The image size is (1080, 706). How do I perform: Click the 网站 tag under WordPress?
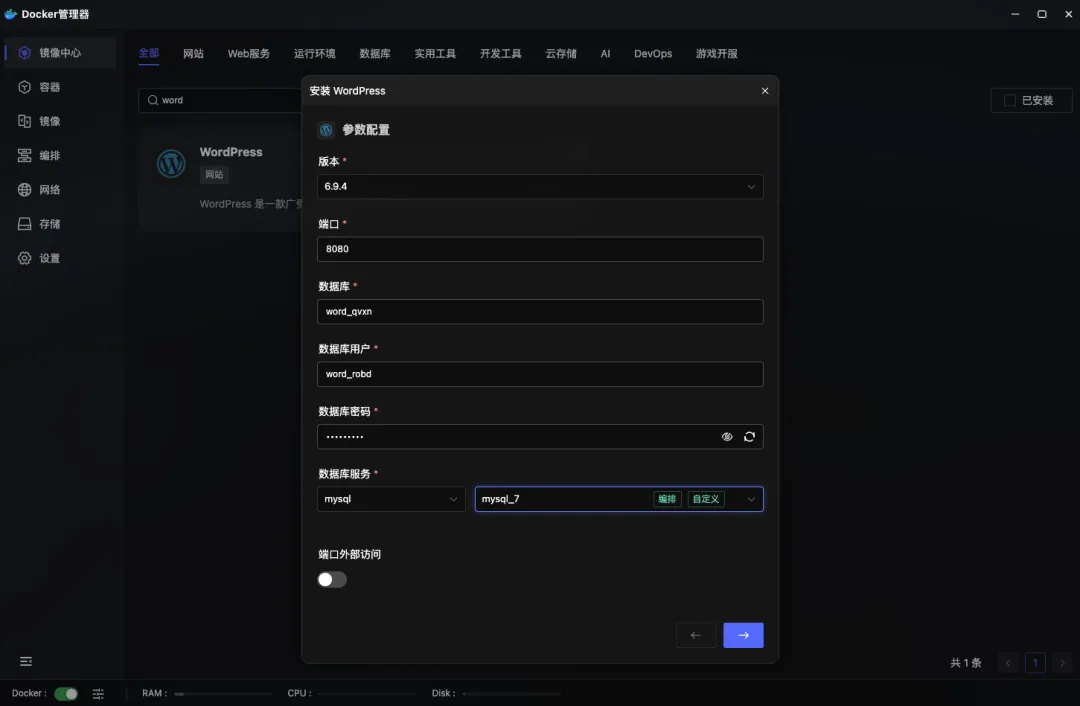(x=214, y=175)
